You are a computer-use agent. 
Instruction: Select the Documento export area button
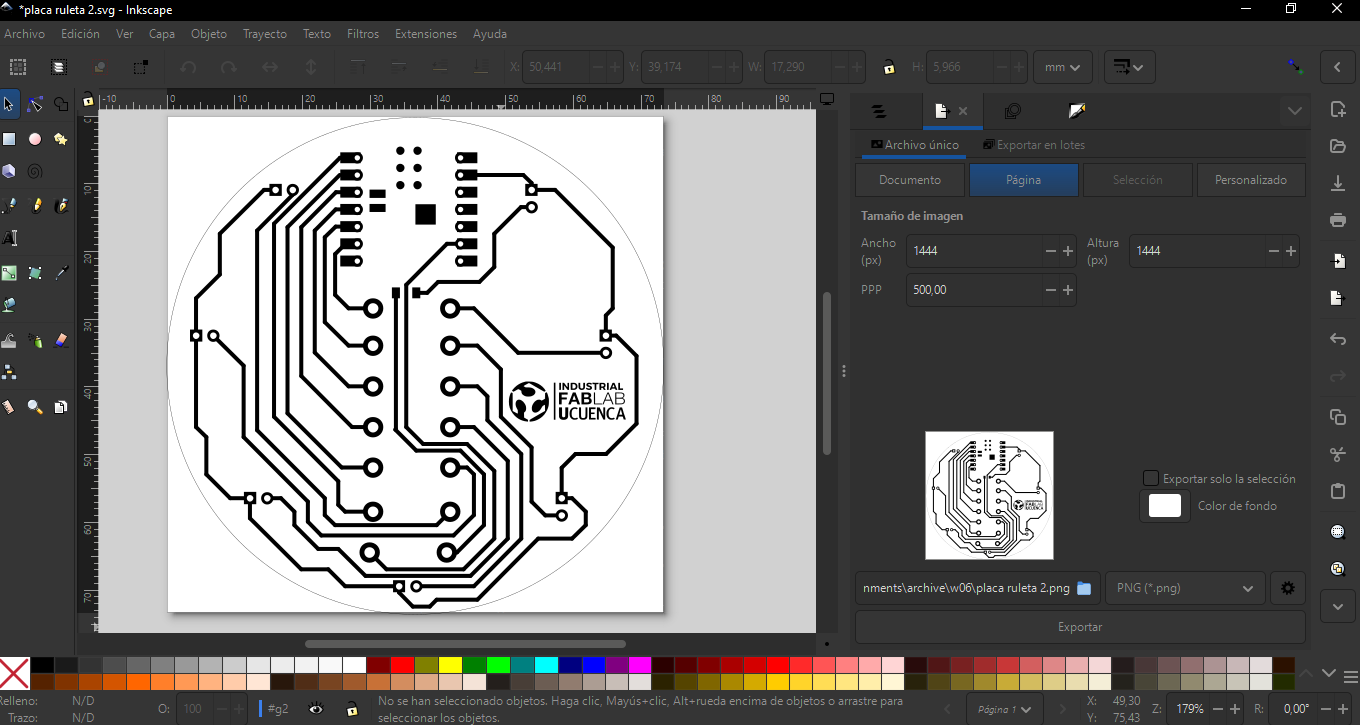click(x=910, y=180)
